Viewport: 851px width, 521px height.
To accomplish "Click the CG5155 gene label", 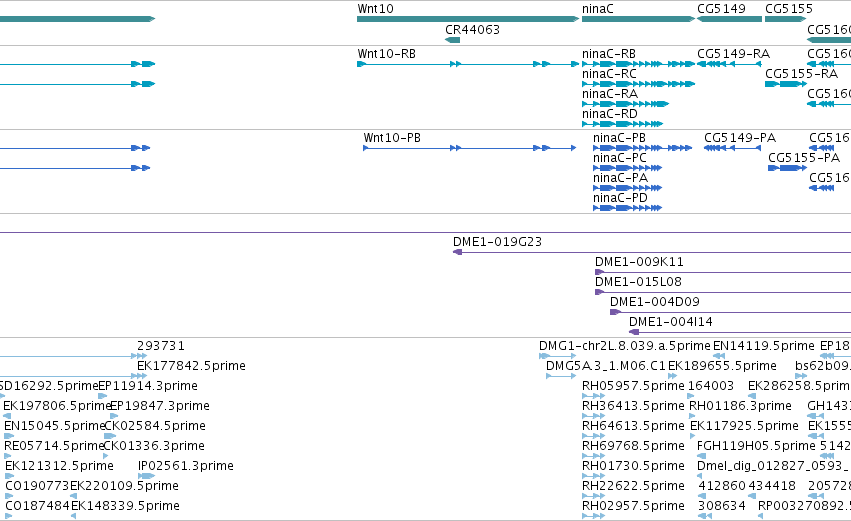I will click(789, 9).
